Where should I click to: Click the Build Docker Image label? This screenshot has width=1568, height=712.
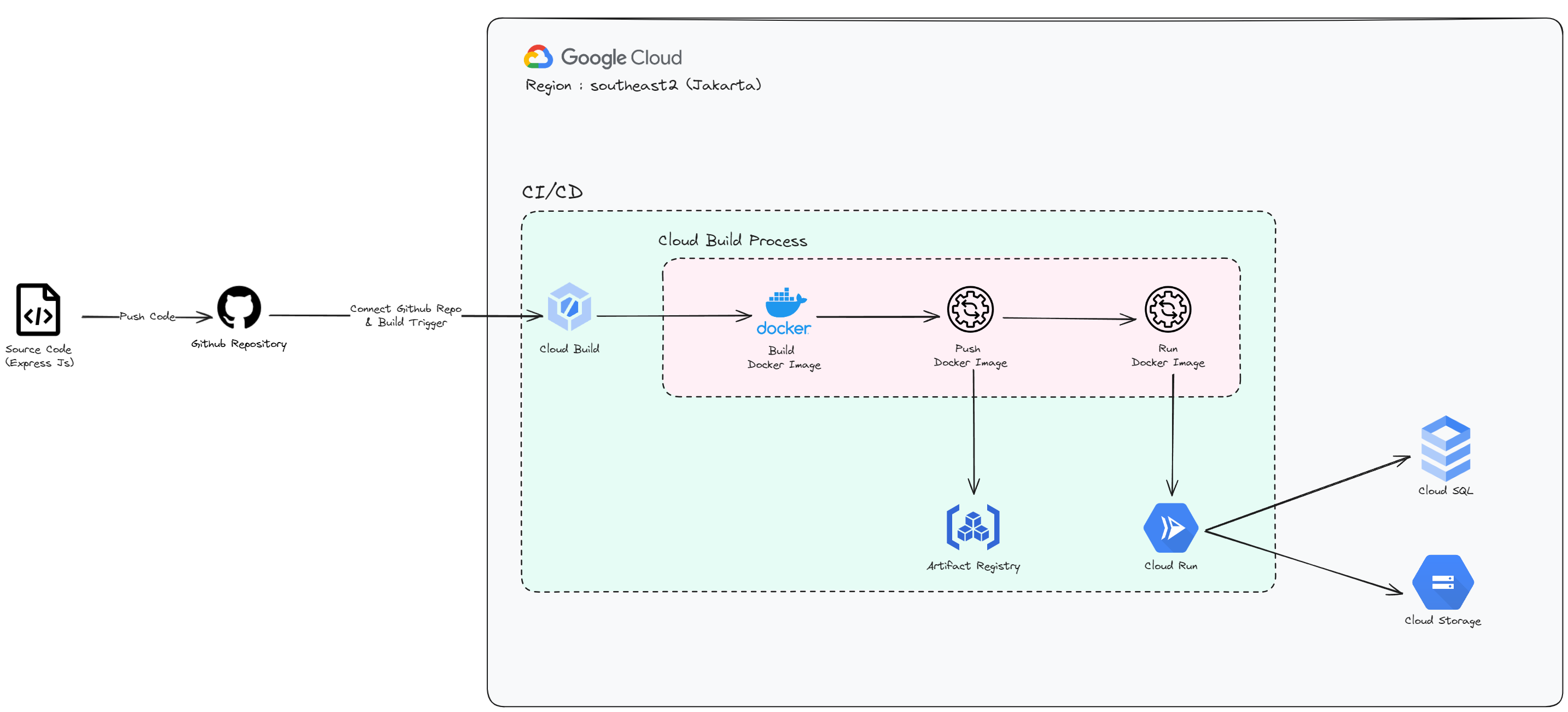pyautogui.click(x=783, y=357)
